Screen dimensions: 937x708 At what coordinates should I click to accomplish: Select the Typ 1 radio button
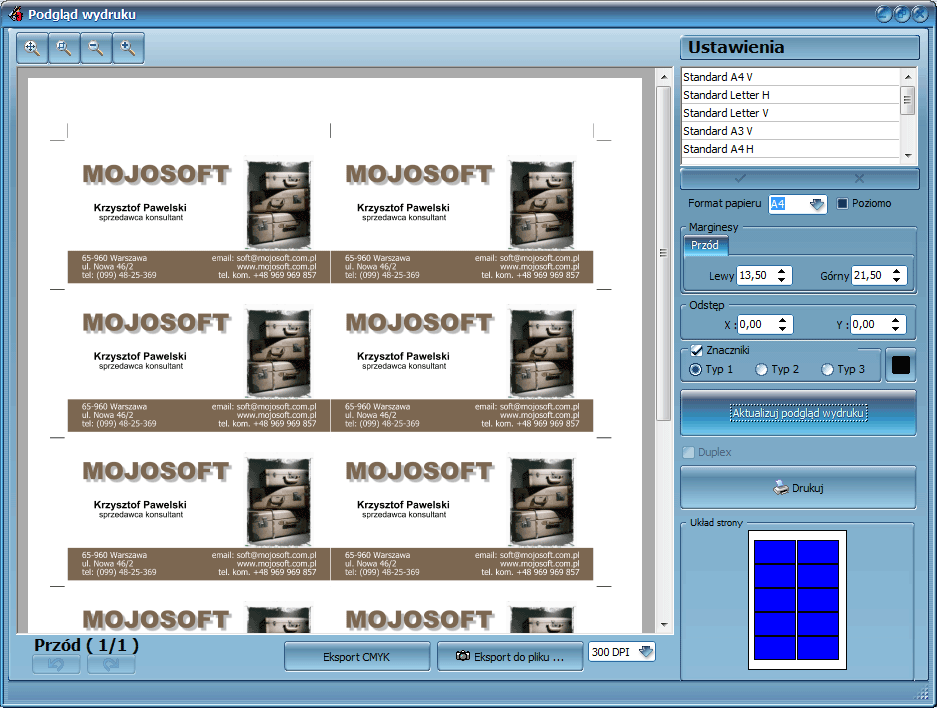click(x=696, y=370)
